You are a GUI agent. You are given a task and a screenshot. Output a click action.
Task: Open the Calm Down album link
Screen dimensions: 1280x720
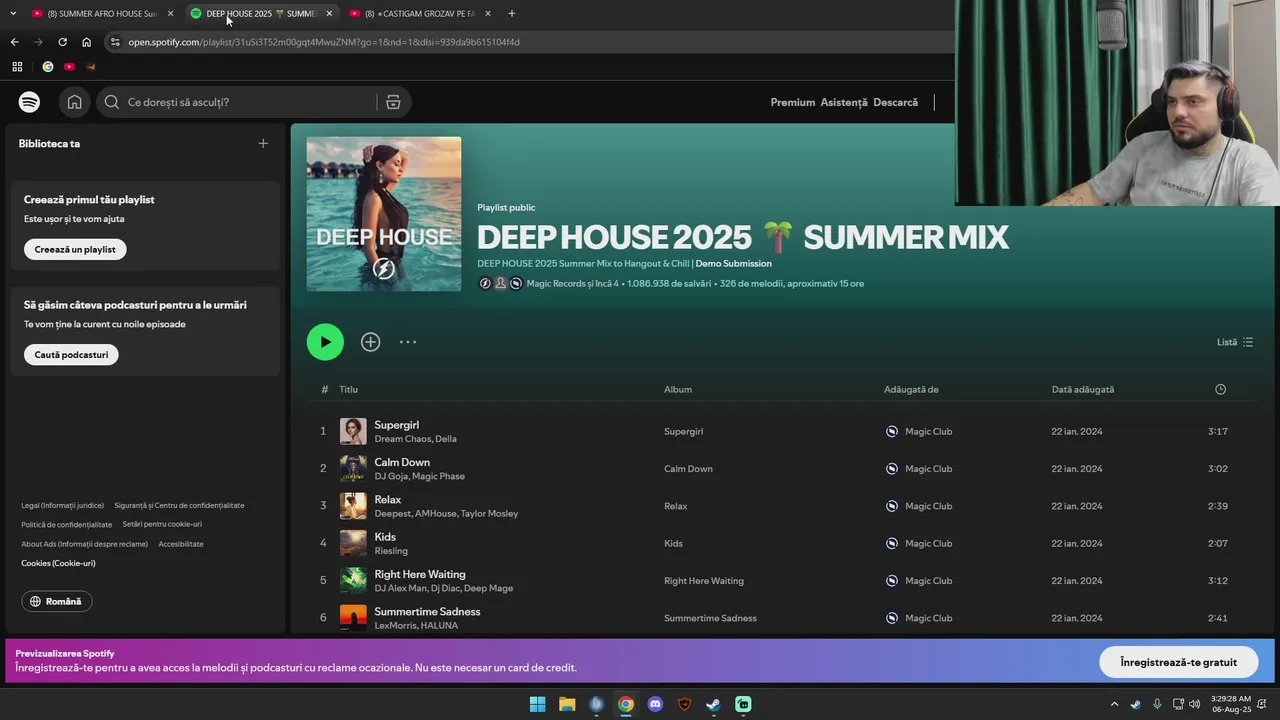688,469
